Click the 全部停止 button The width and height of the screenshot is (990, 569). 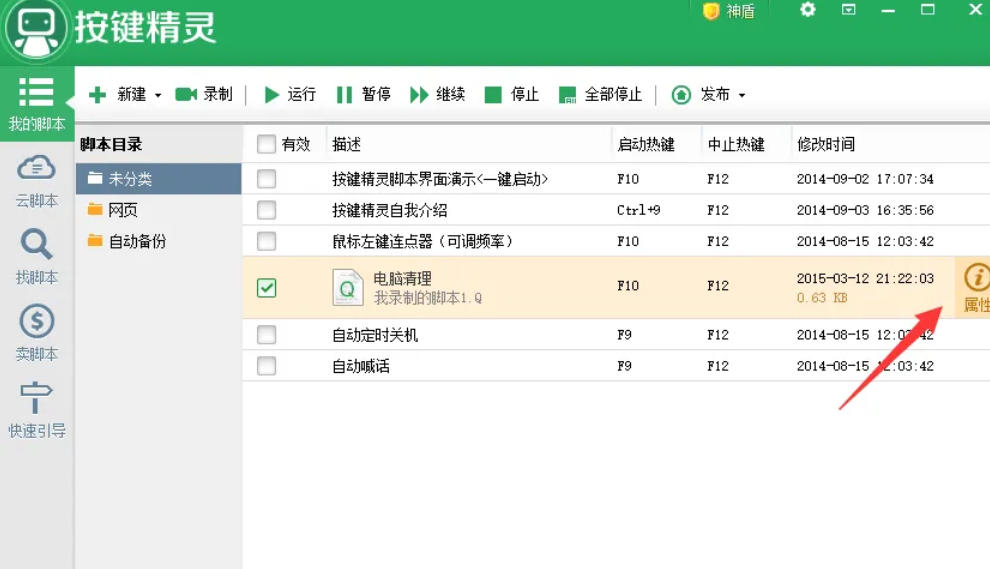tap(600, 95)
